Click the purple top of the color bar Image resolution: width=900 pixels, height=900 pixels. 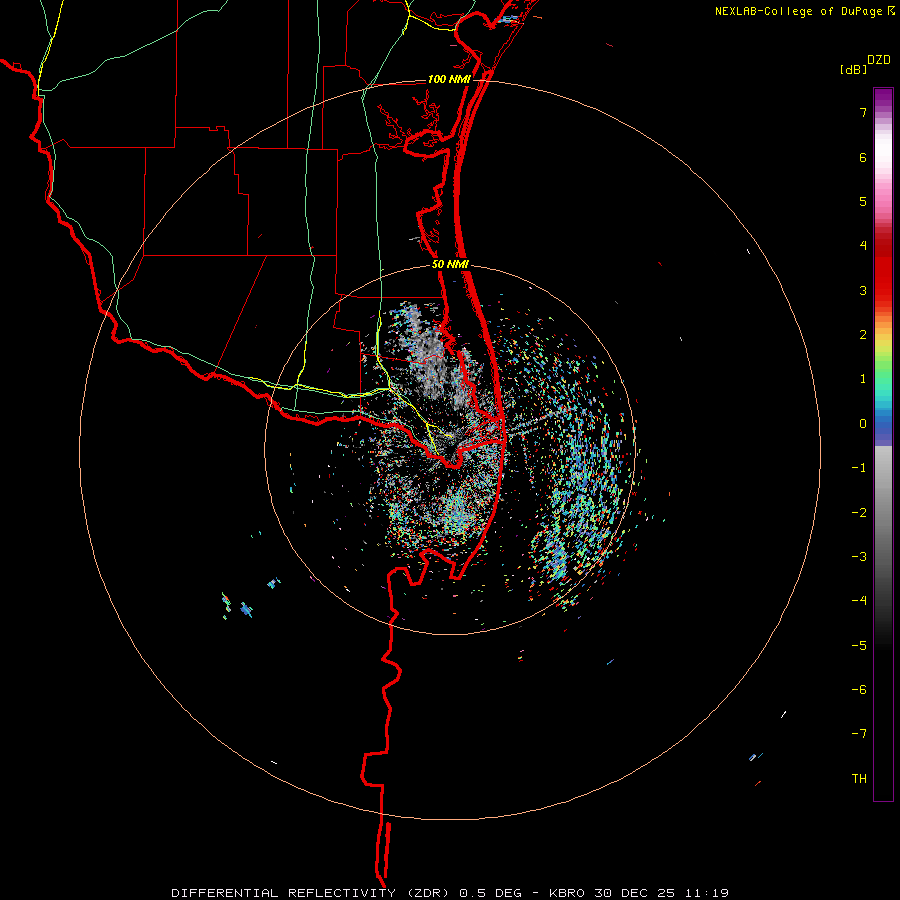(883, 98)
